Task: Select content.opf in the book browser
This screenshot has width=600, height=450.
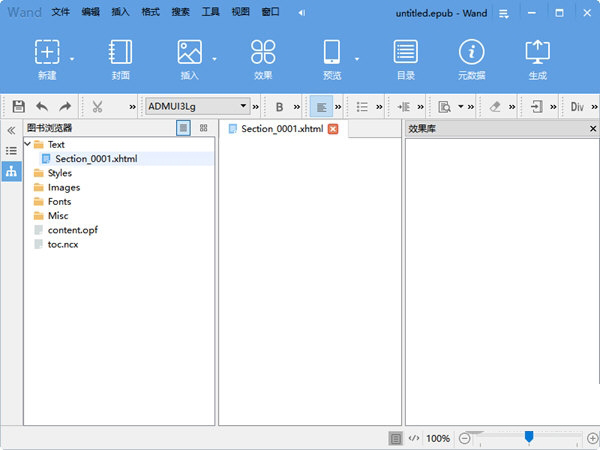Action: tap(72, 230)
